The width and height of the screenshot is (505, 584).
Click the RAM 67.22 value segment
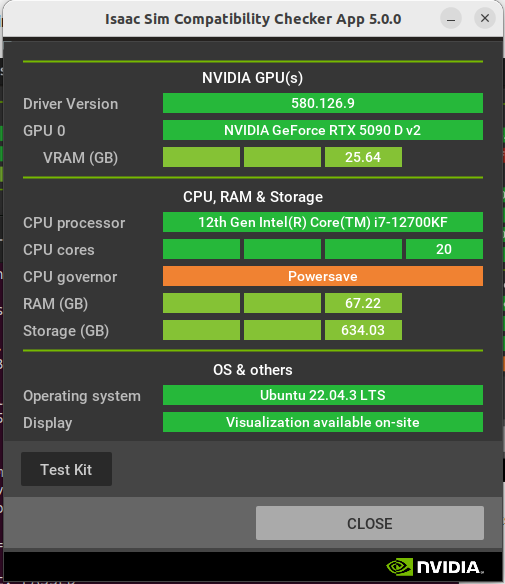[x=363, y=303]
